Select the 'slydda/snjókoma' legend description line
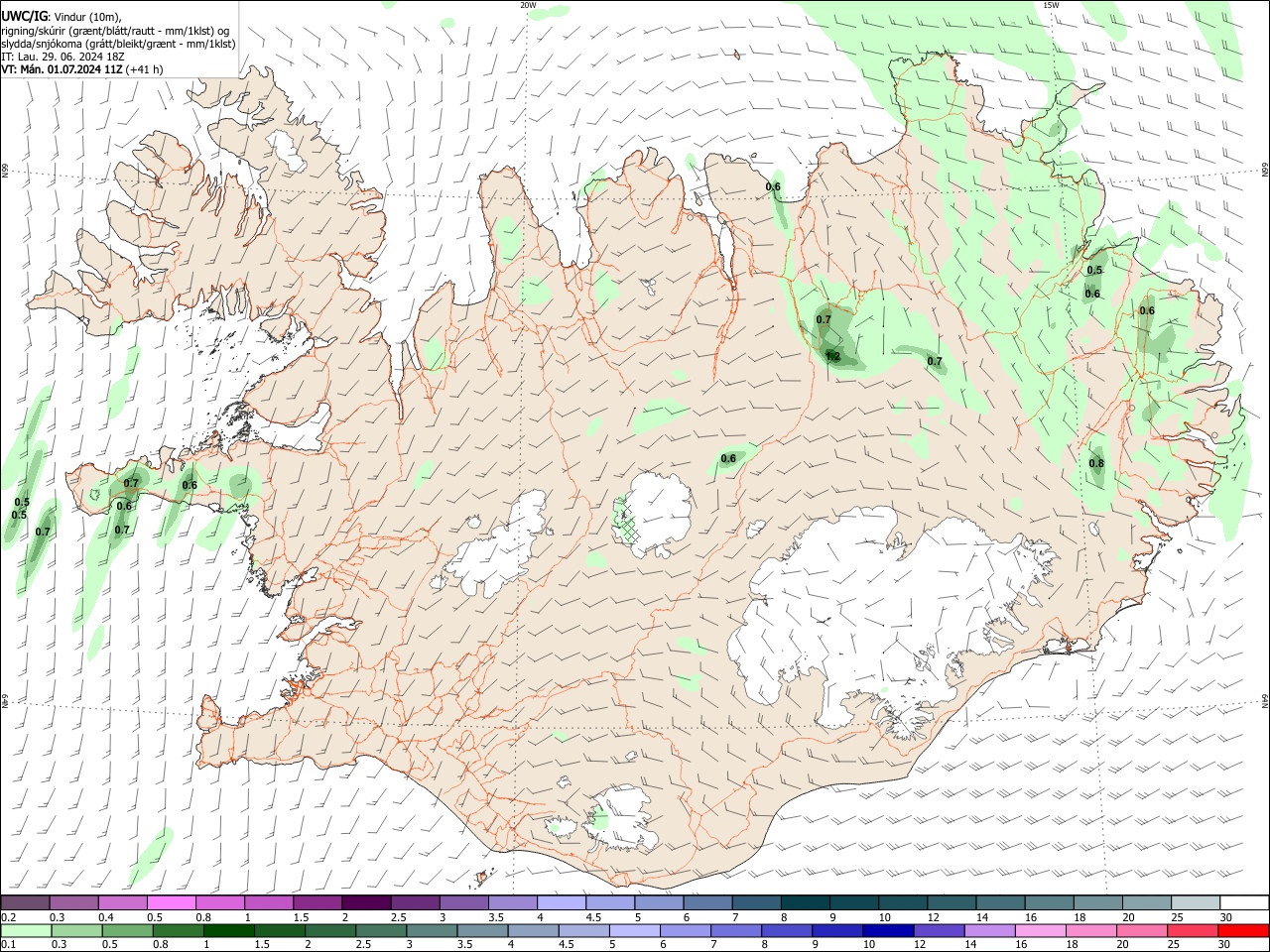Screen dimensions: 1270x952 point(118,44)
